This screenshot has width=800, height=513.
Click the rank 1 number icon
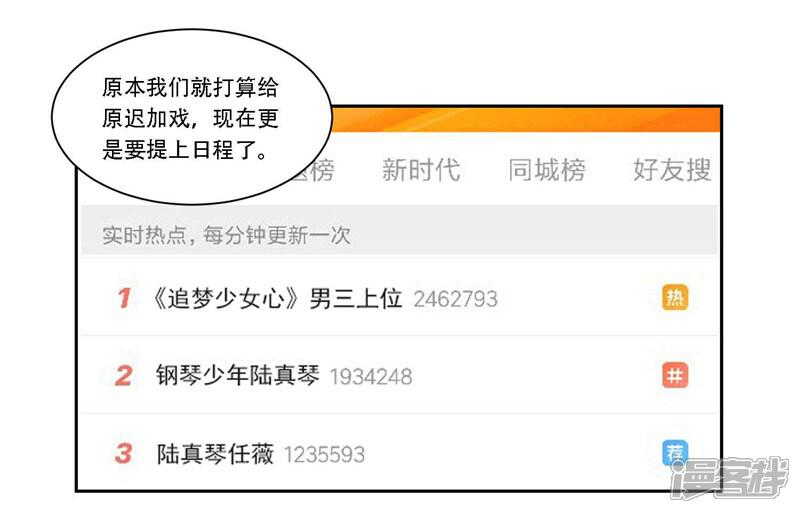[124, 298]
